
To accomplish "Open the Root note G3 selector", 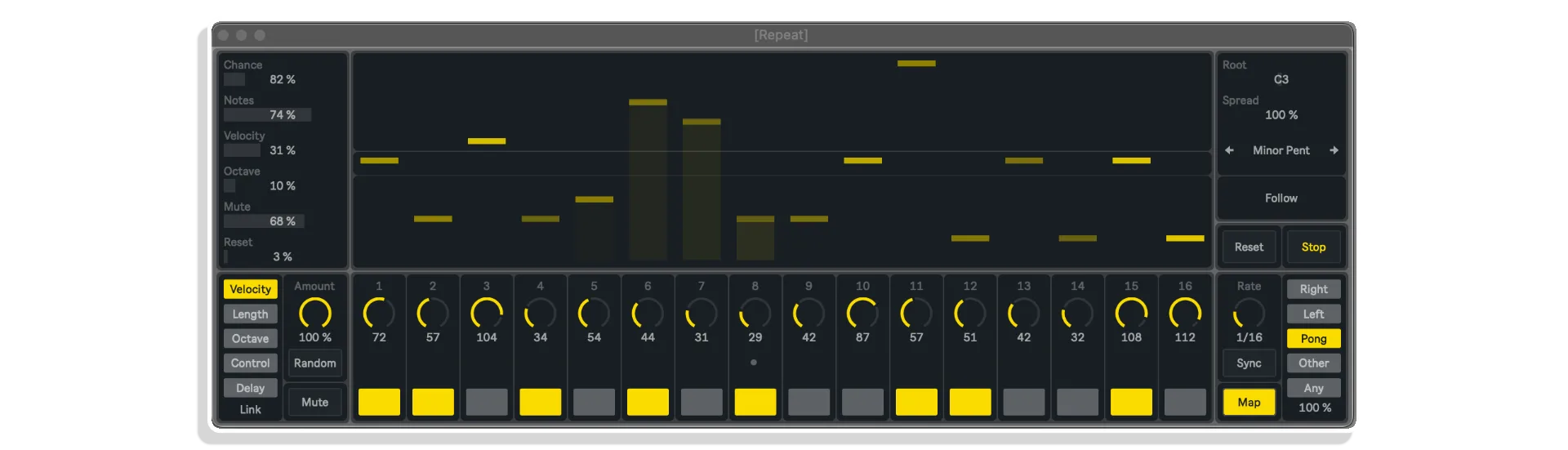I will click(x=1281, y=79).
